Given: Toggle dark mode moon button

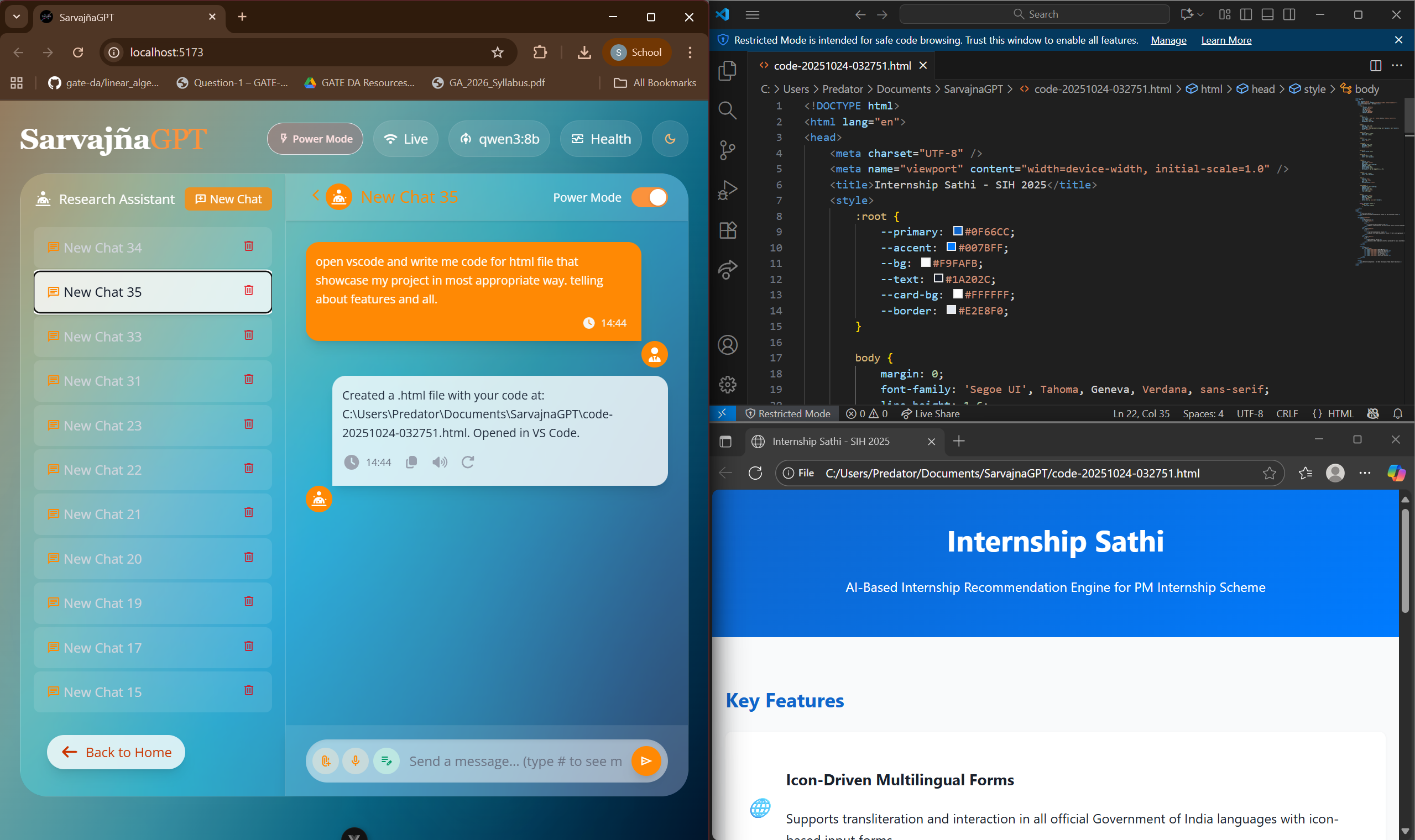Looking at the screenshot, I should (x=670, y=139).
